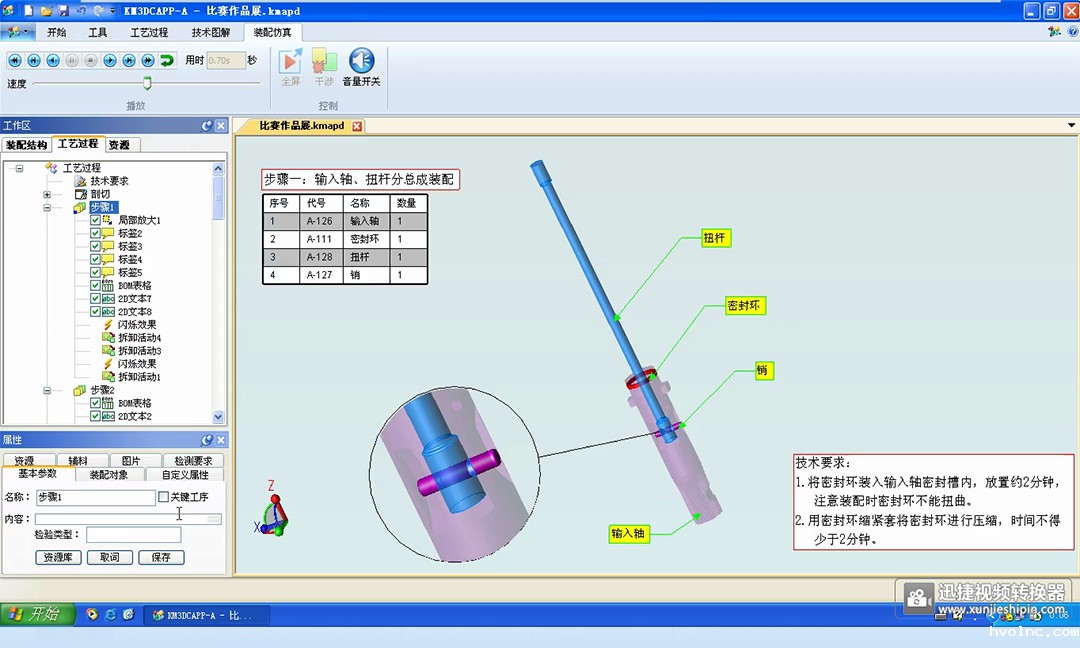Click the 速度 speed slider handle
Image resolution: width=1080 pixels, height=648 pixels.
tap(147, 84)
